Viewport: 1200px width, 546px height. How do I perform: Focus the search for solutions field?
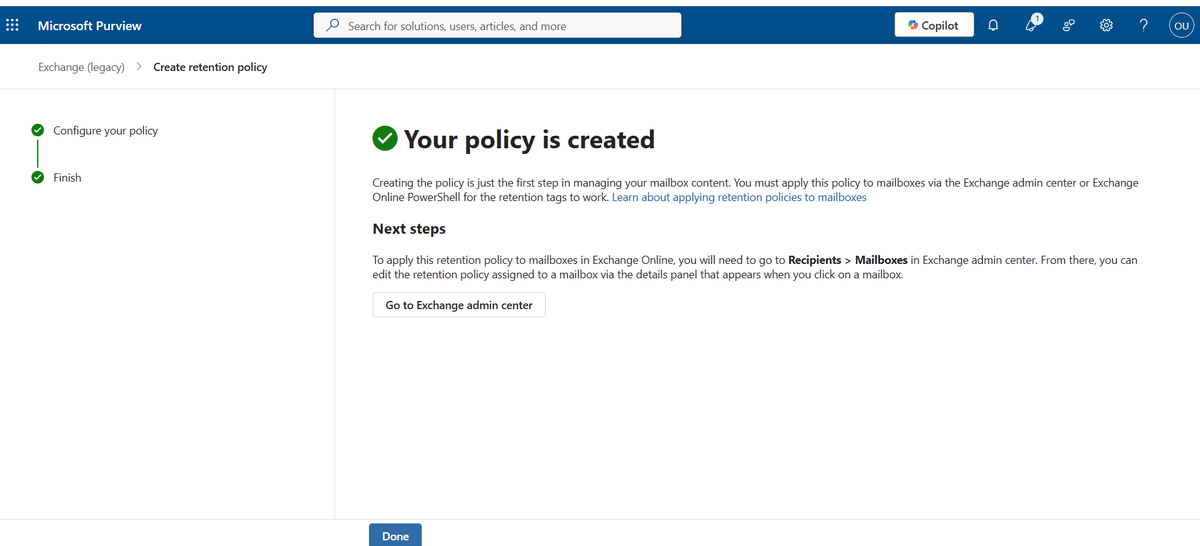coord(498,26)
